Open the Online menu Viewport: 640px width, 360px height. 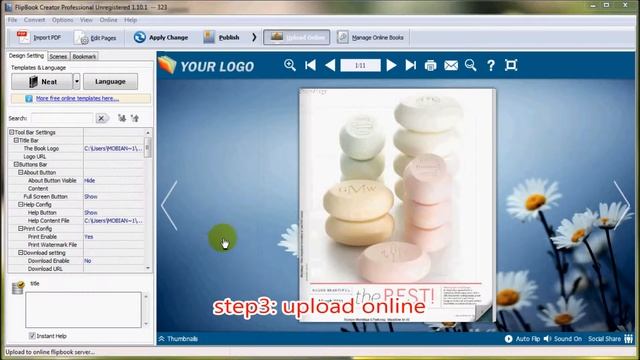108,20
